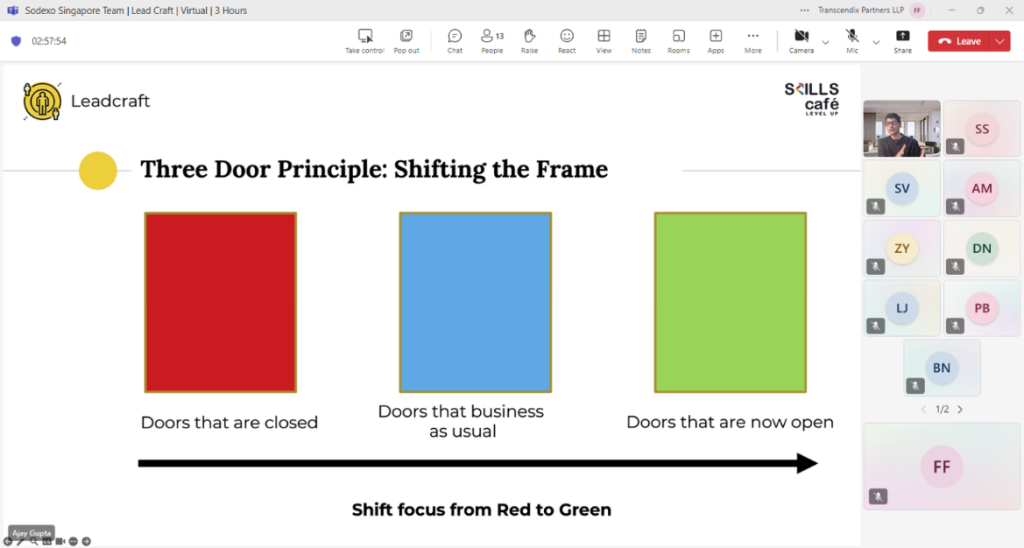The width and height of the screenshot is (1024, 548).
Task: Click the Apps icon in toolbar
Action: coord(716,40)
